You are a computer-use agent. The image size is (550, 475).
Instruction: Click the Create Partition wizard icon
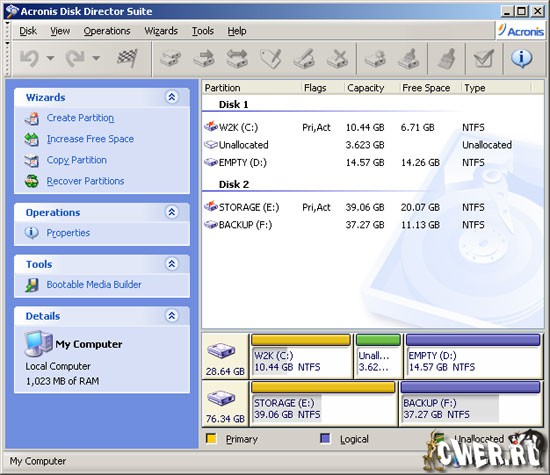pyautogui.click(x=32, y=118)
